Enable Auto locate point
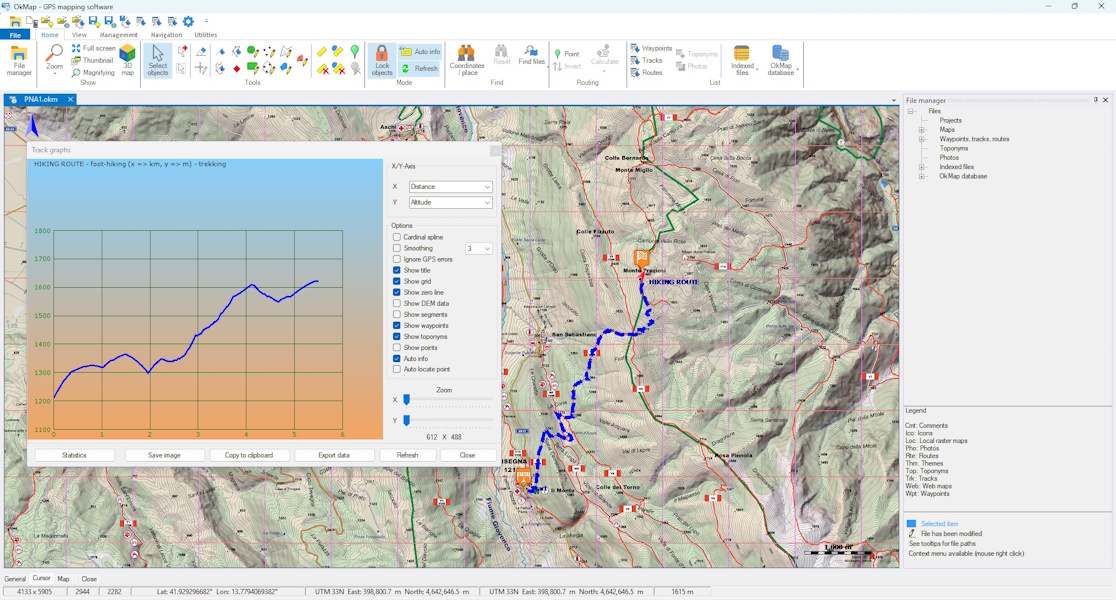The image size is (1116, 600). pyautogui.click(x=397, y=369)
